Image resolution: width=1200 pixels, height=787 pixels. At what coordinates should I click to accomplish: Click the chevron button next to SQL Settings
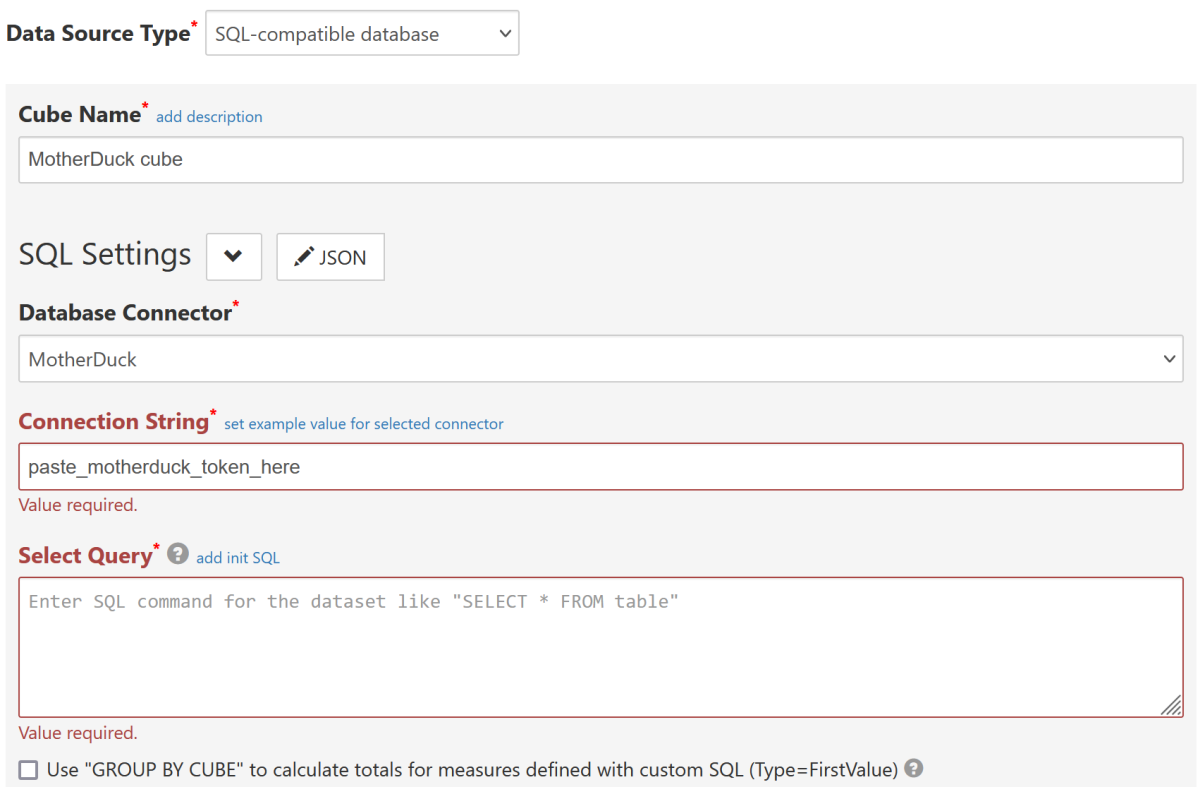[x=233, y=256]
